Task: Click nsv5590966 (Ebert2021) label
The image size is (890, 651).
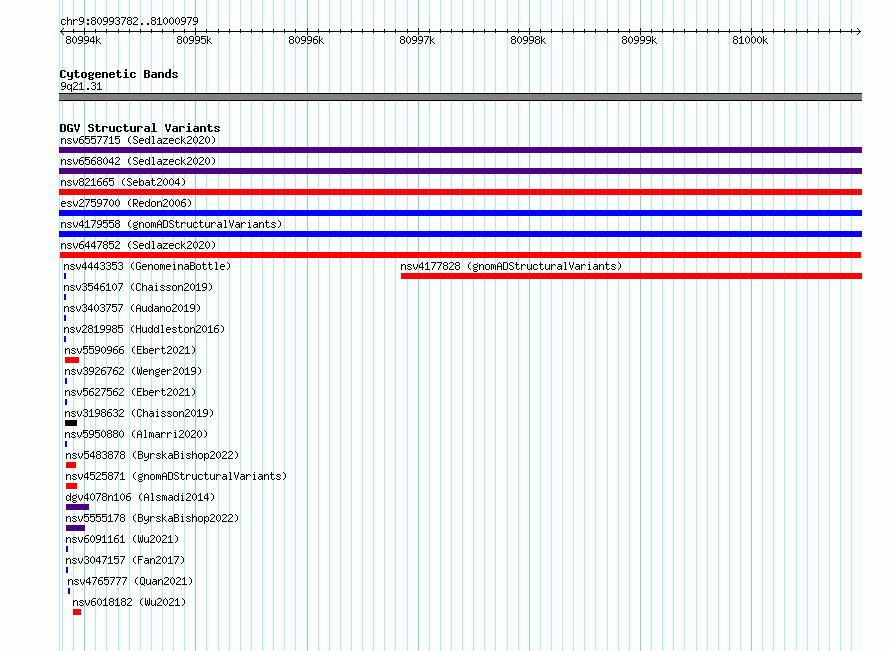Action: [x=130, y=350]
